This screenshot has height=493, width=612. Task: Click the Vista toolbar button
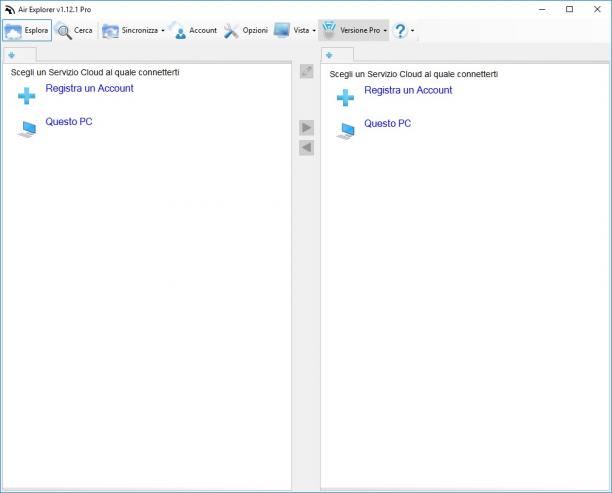click(x=291, y=30)
